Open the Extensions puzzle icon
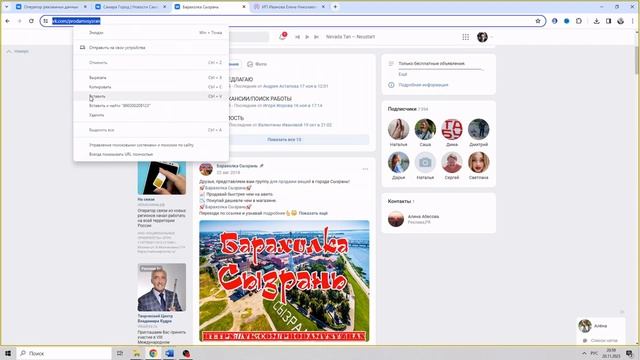The width and height of the screenshot is (640, 360). (579, 21)
